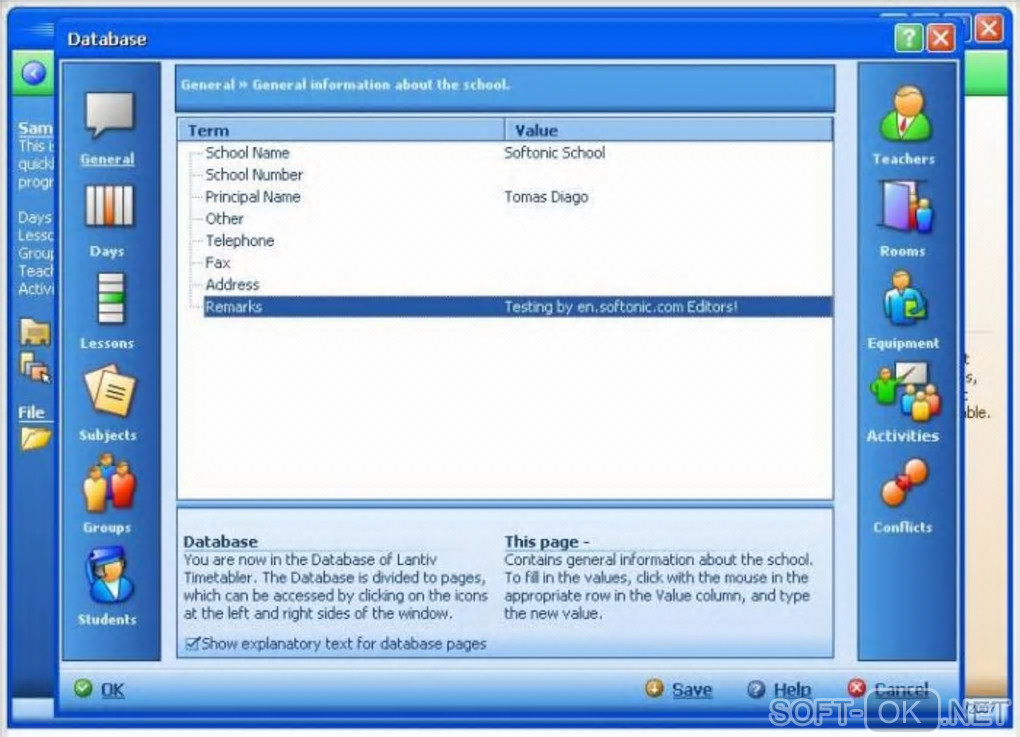The image size is (1020, 737).
Task: Click the red Cancel icon
Action: point(857,688)
